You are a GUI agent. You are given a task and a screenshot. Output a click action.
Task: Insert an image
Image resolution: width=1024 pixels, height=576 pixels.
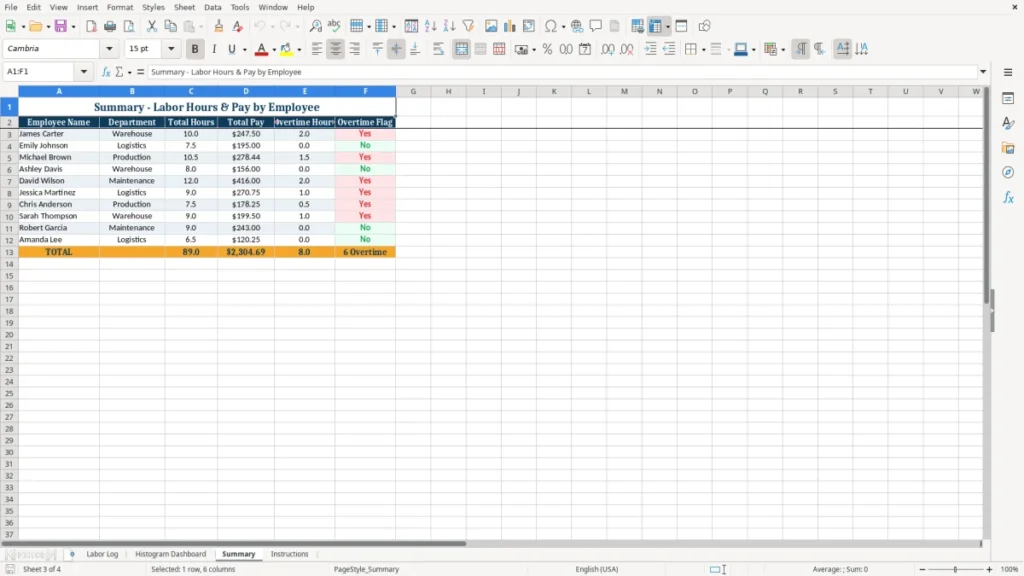(x=491, y=26)
